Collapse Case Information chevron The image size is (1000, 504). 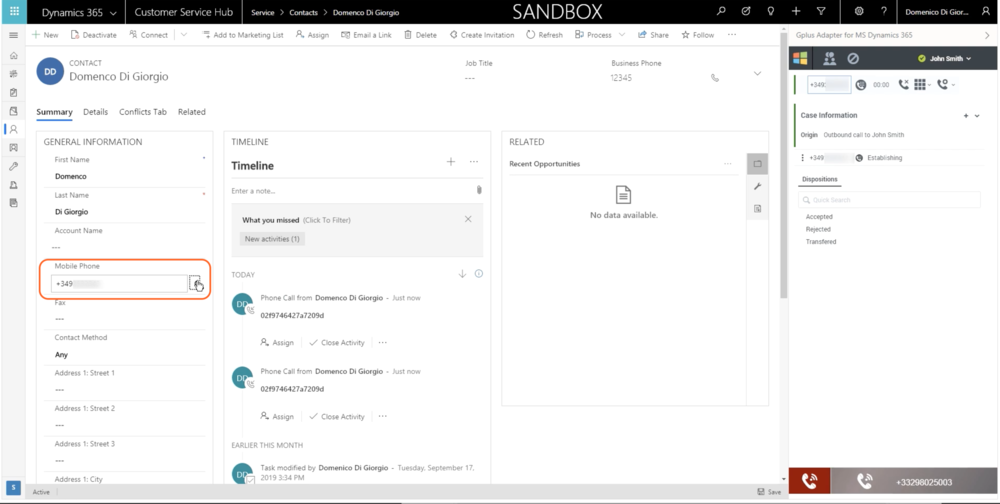click(978, 116)
